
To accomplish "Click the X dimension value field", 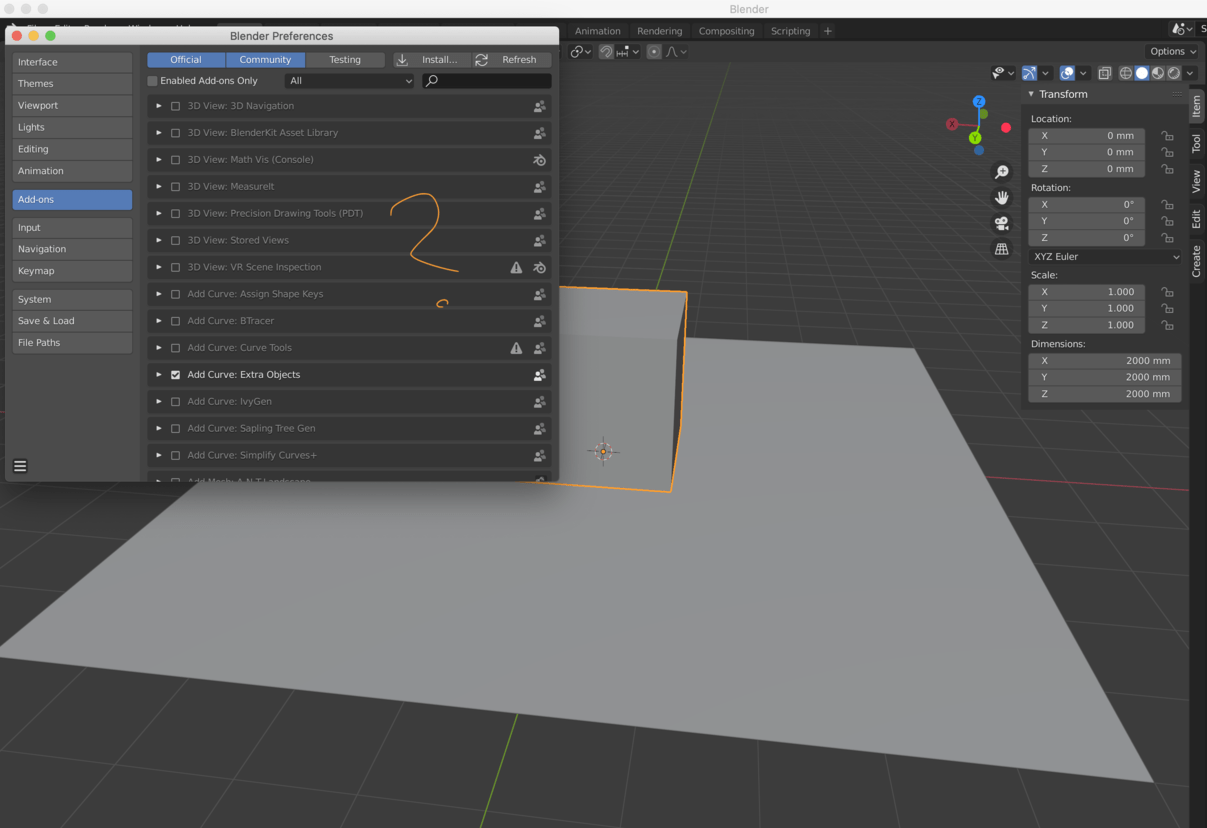I will (x=1105, y=361).
